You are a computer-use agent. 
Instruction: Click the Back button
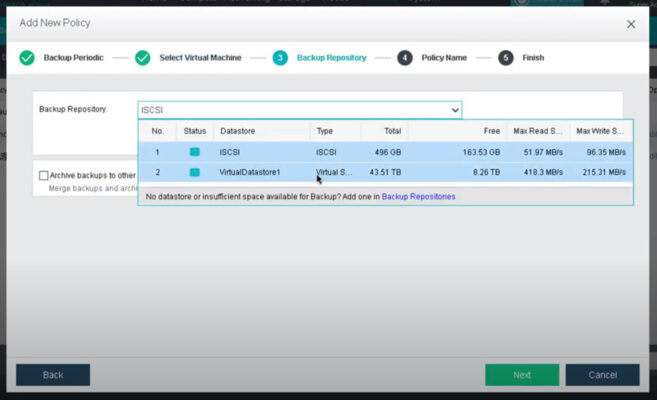53,375
